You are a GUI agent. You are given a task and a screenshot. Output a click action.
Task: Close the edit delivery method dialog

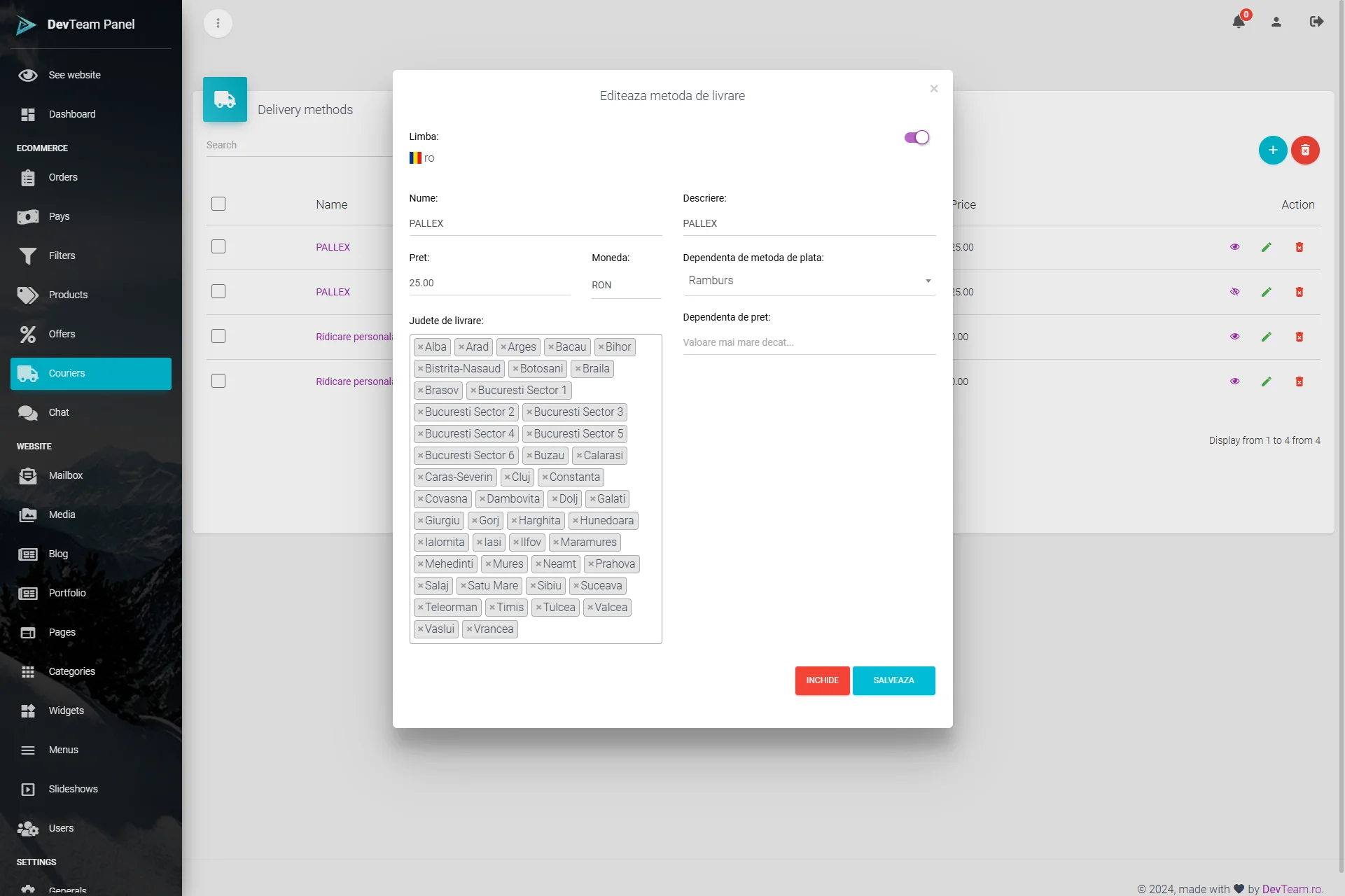click(x=933, y=89)
